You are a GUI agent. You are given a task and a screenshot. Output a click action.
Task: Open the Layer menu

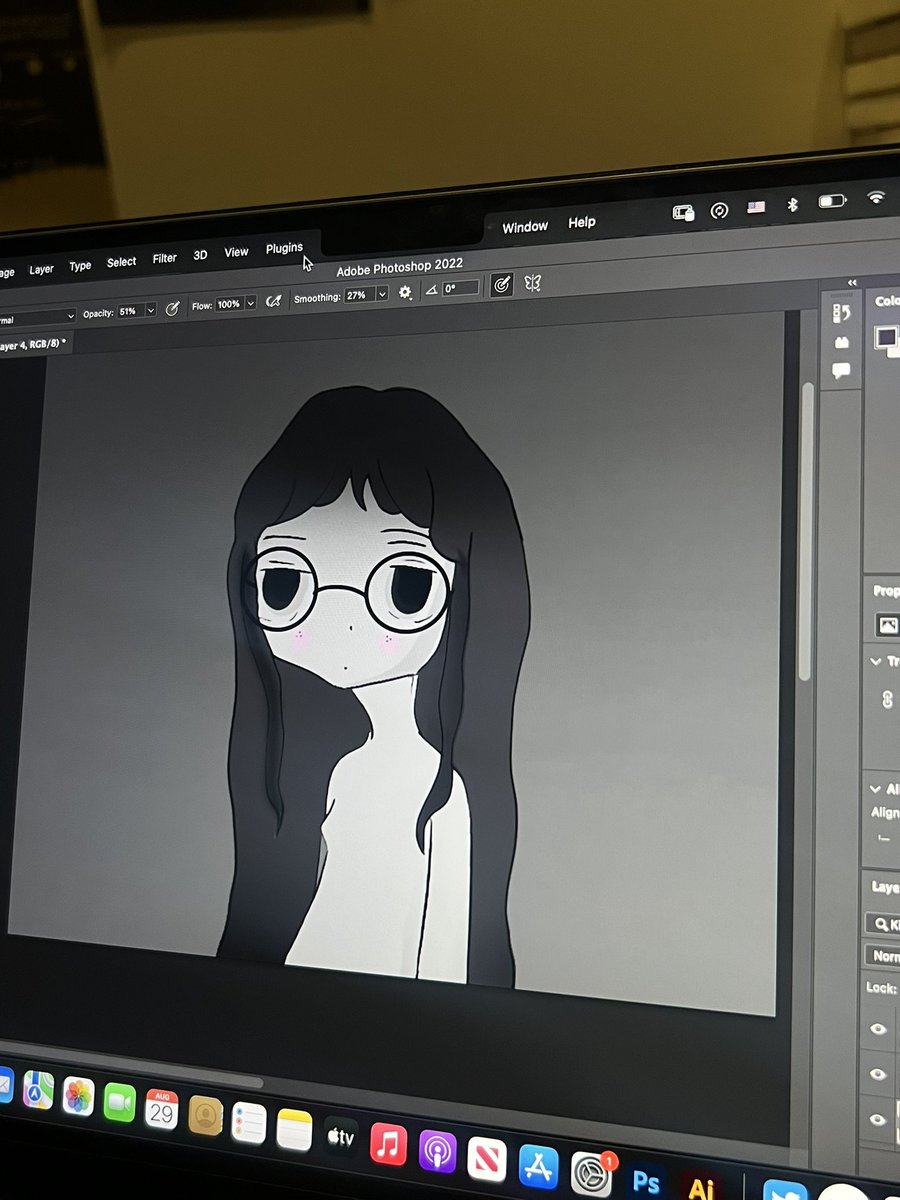coord(41,269)
